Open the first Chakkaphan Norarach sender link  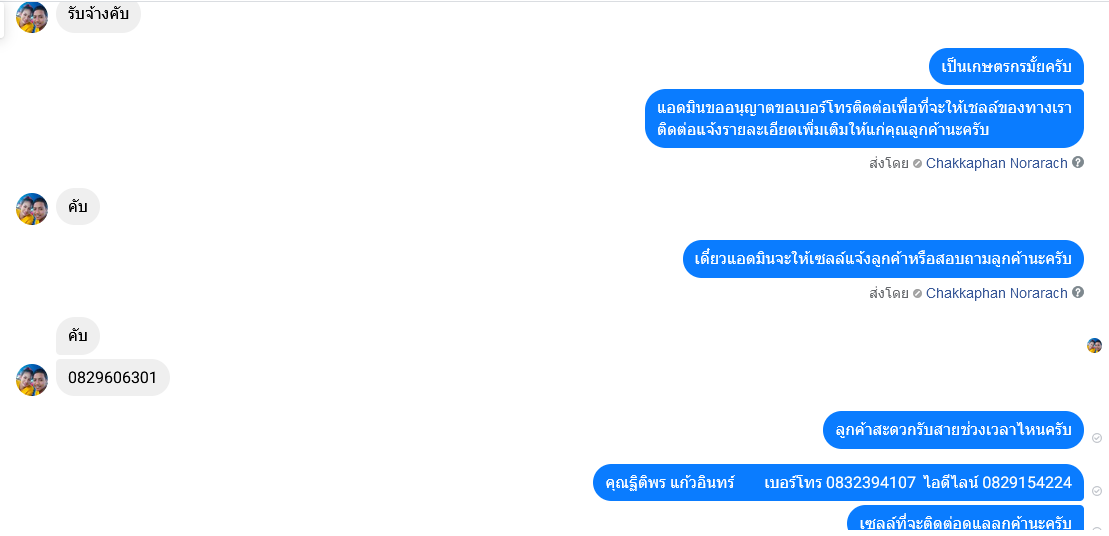997,163
